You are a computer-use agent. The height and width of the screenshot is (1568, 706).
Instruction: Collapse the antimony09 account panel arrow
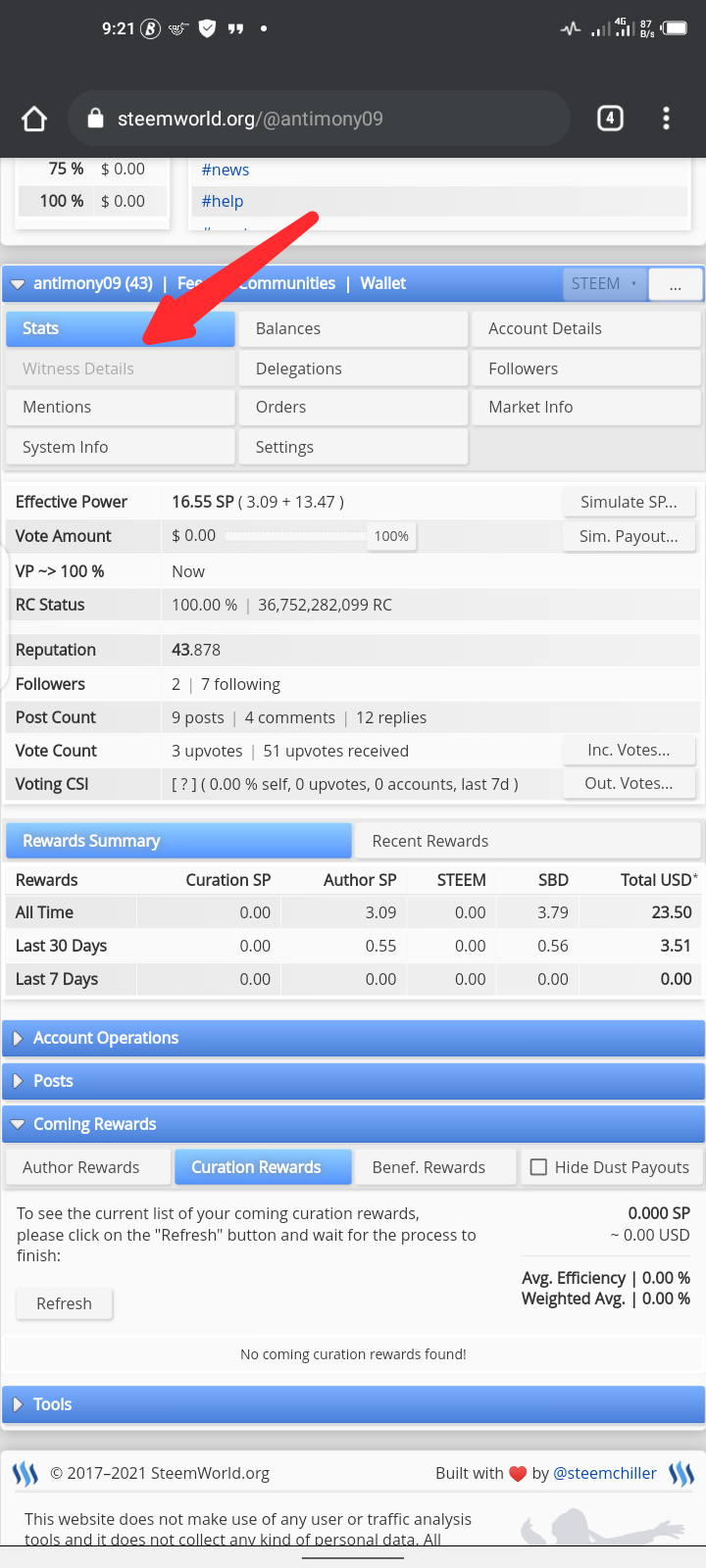(x=18, y=284)
